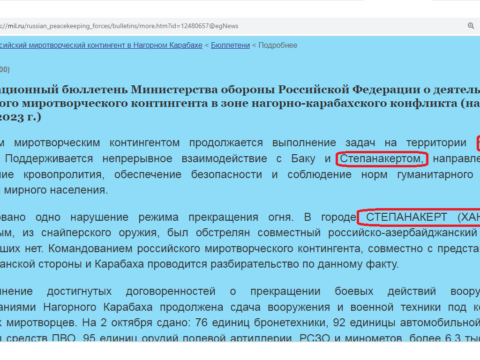
Task: Click the phrase разбирательство по данному факту
Action: tap(304, 264)
